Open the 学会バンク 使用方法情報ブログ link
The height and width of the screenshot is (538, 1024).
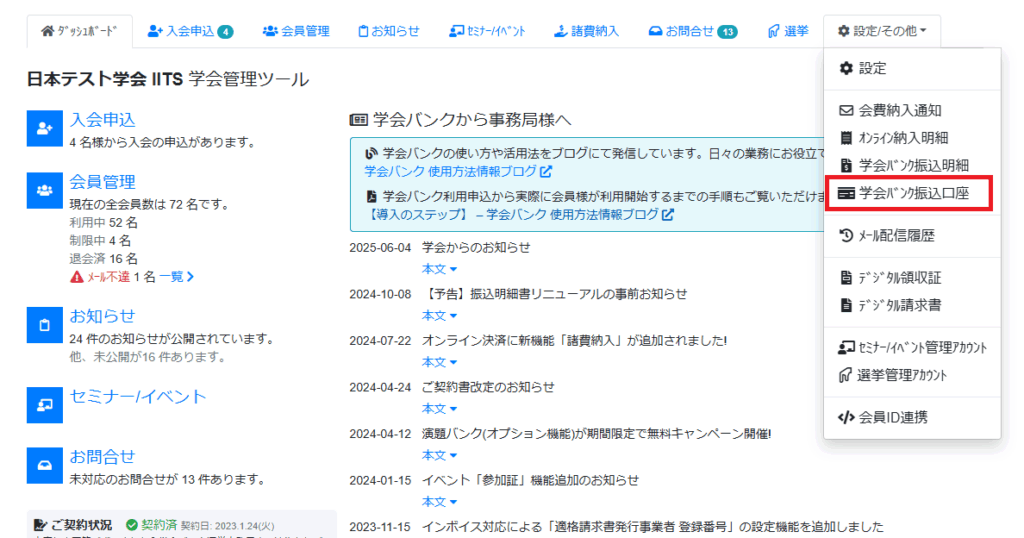tap(452, 172)
